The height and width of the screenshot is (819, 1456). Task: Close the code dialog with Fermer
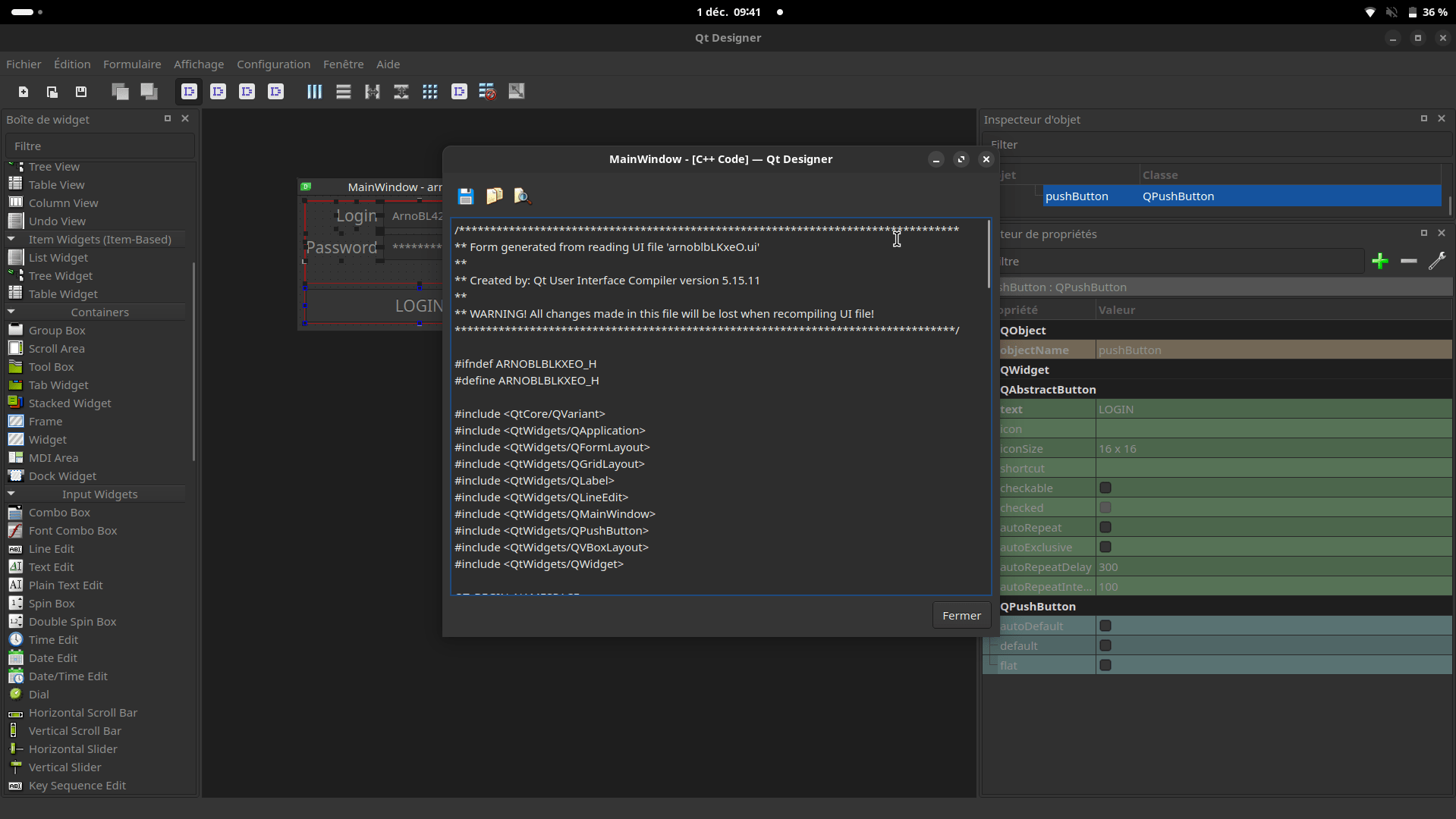961,616
